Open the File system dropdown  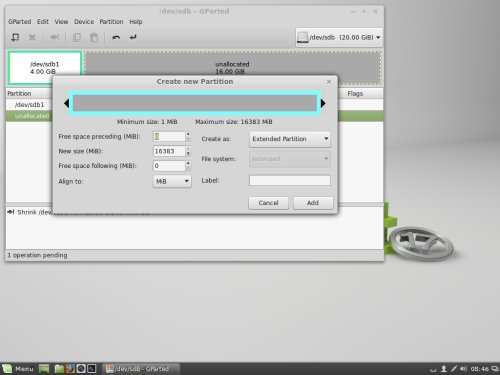290,159
